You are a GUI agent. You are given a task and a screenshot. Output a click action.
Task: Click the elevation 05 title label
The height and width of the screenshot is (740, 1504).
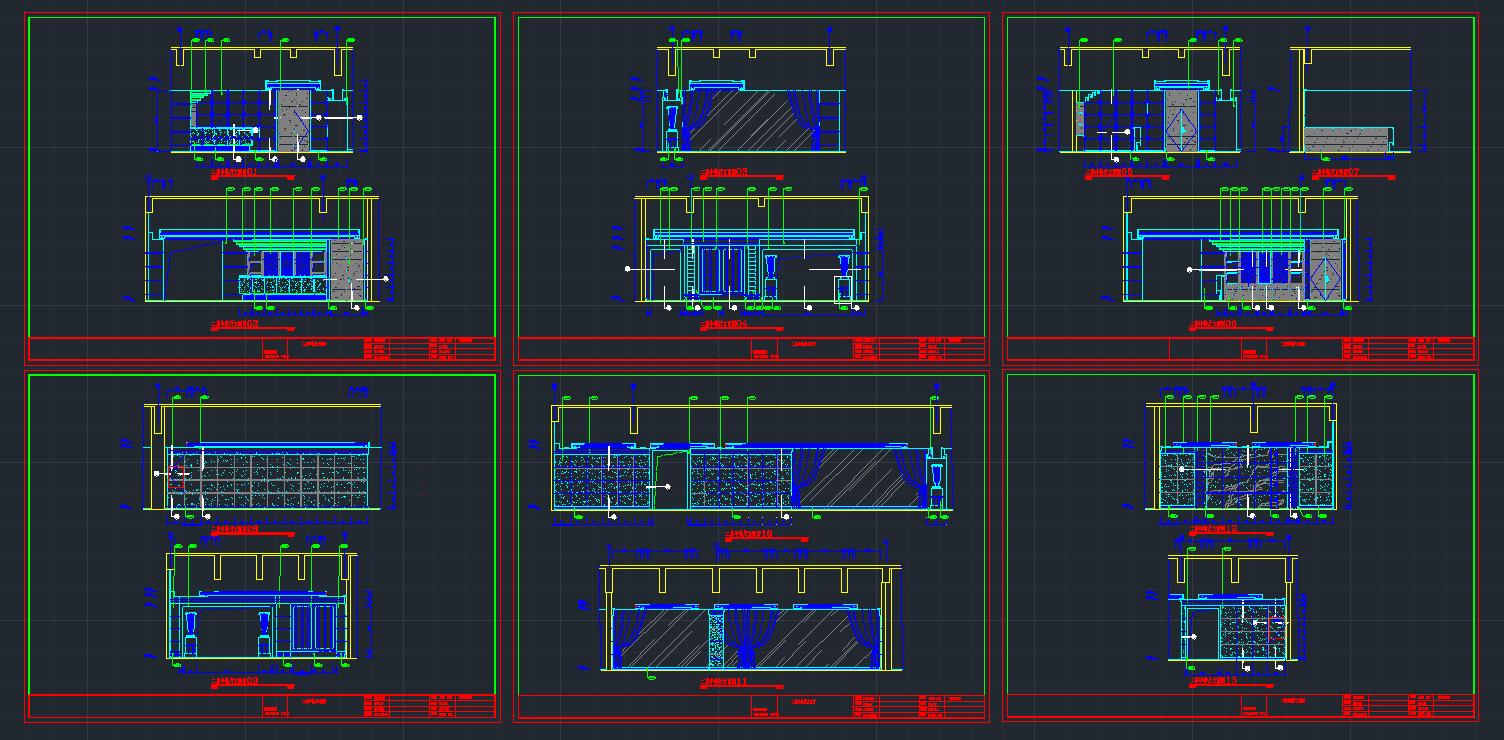coord(1110,172)
